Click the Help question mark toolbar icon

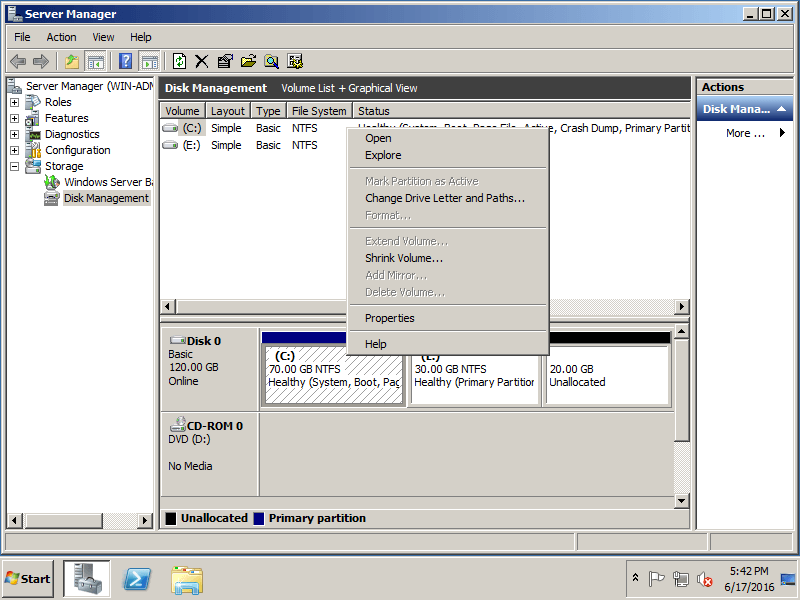126,62
